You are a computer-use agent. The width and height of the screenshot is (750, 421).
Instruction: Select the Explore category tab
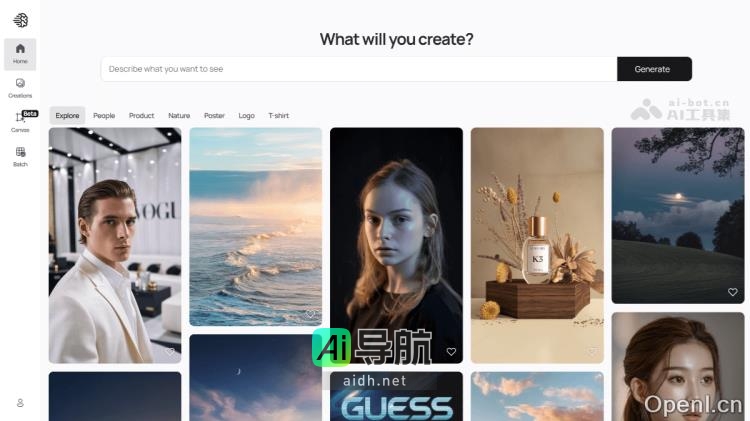(x=67, y=116)
